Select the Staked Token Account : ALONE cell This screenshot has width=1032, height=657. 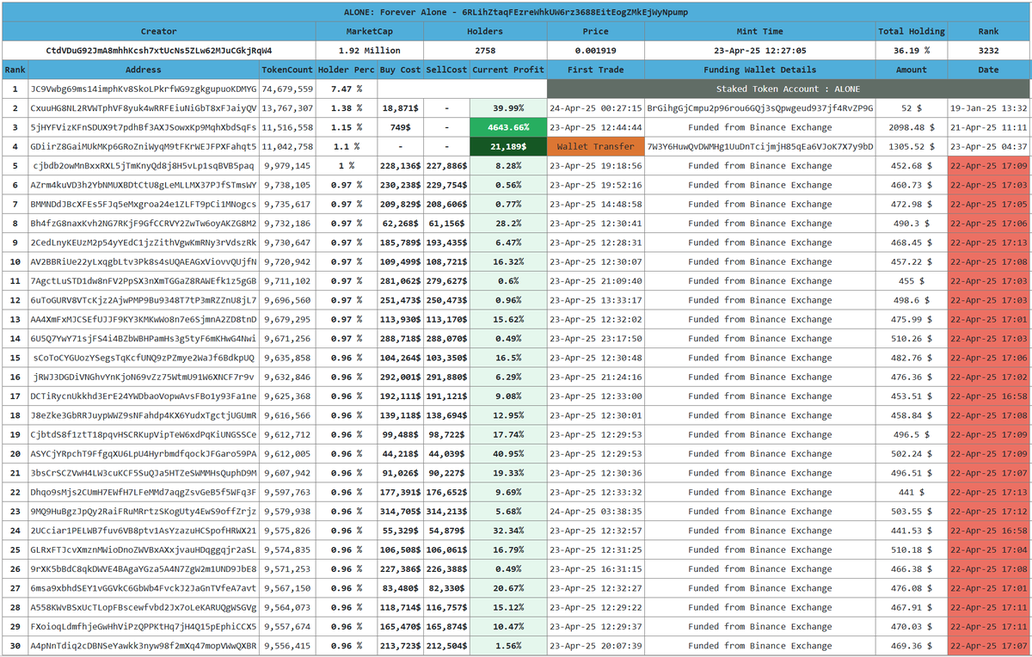[x=789, y=89]
